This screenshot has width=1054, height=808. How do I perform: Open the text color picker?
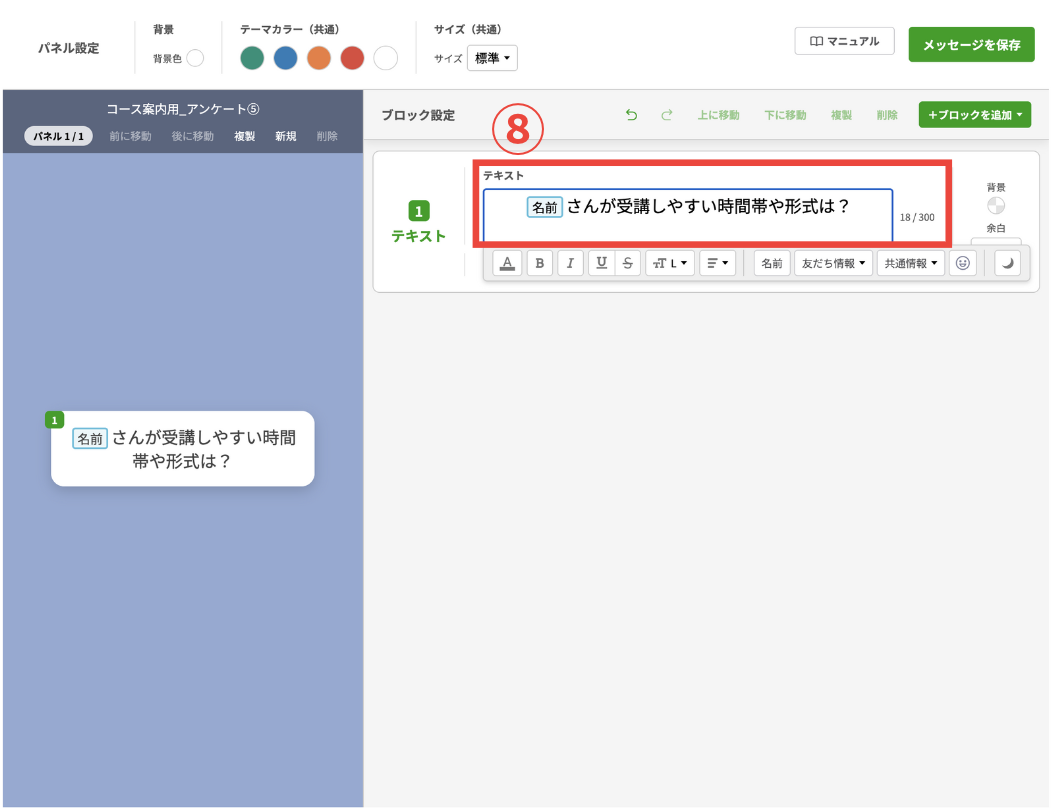pos(507,263)
